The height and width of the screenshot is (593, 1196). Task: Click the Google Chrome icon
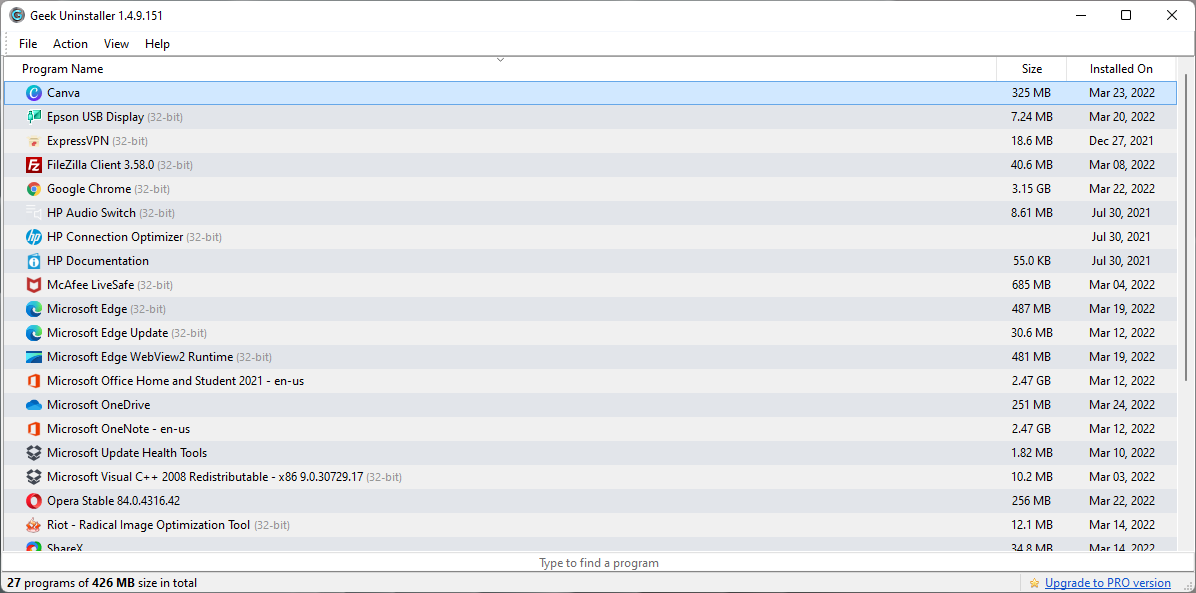pyautogui.click(x=34, y=189)
